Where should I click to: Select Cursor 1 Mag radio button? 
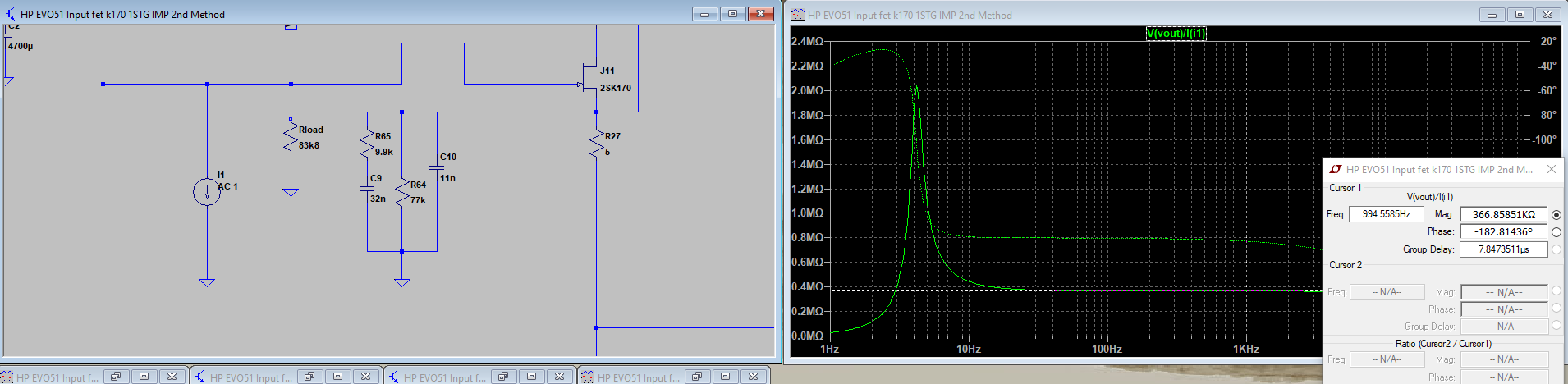(1557, 215)
